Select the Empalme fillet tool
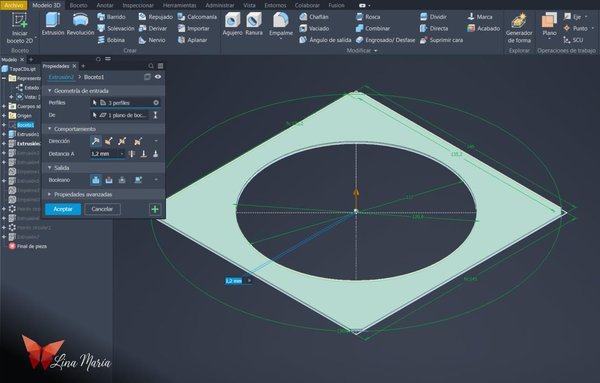 pyautogui.click(x=281, y=25)
